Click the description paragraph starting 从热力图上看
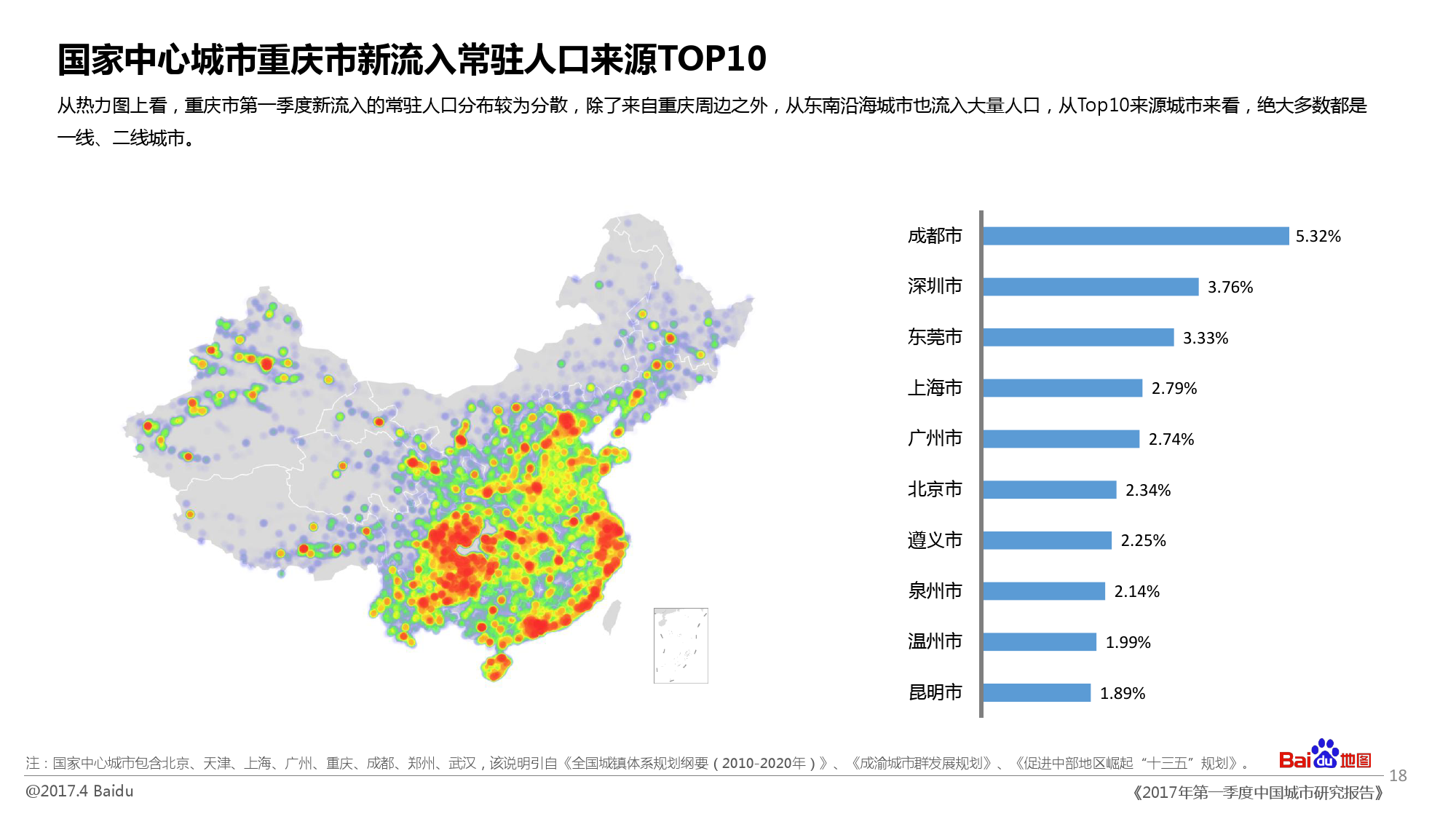The height and width of the screenshot is (819, 1456). pyautogui.click(x=712, y=122)
